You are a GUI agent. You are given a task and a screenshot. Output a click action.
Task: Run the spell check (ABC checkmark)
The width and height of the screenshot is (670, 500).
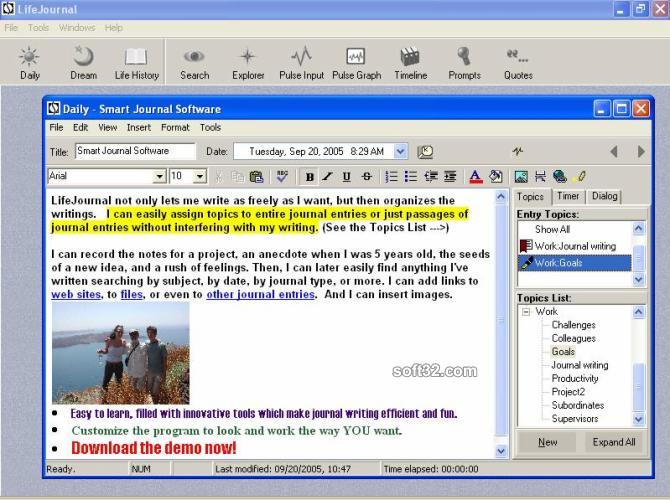tap(282, 176)
